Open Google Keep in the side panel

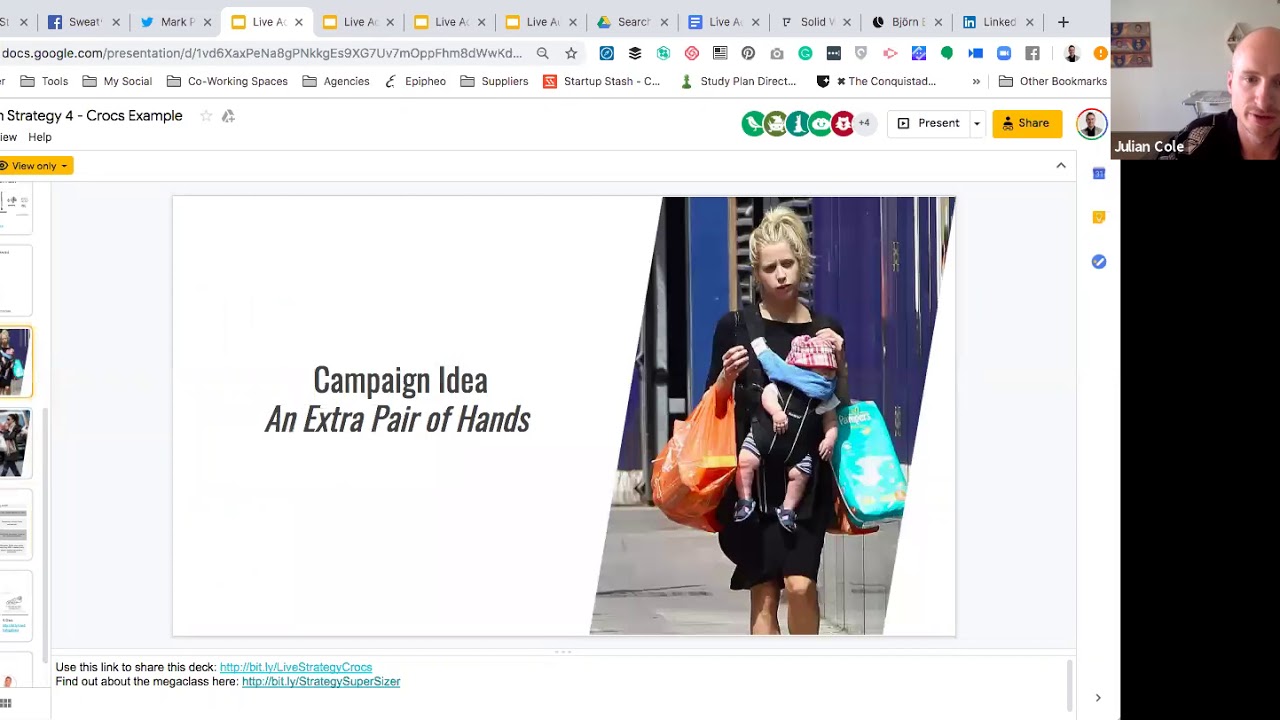coord(1099,217)
